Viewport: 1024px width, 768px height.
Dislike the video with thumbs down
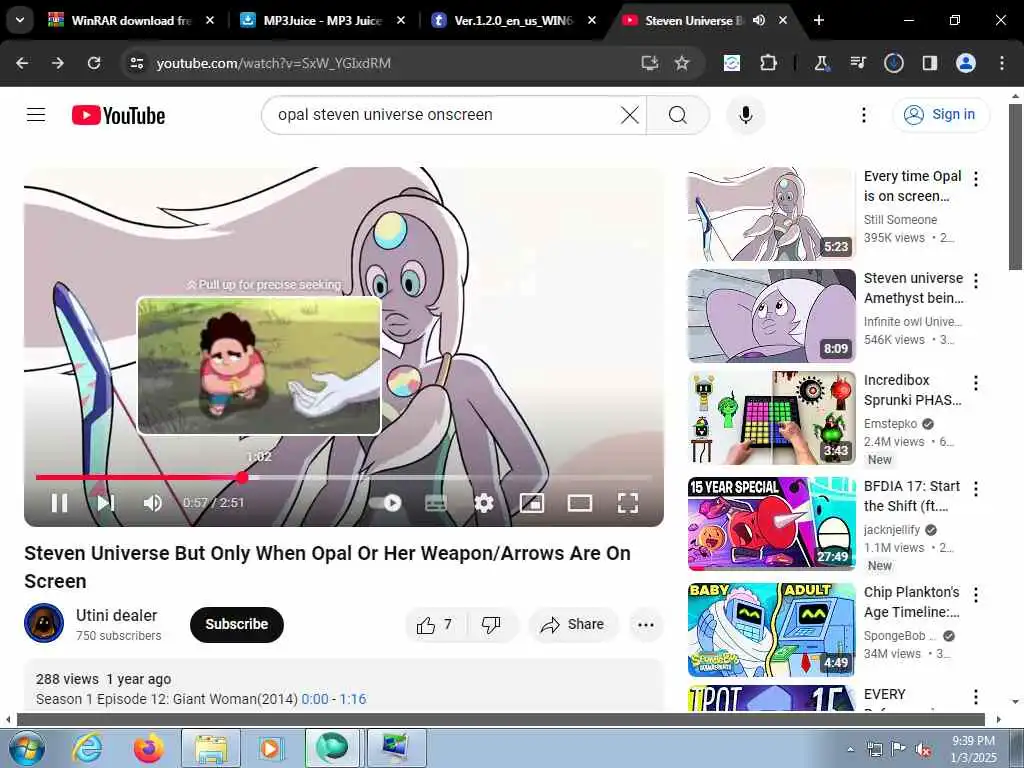point(491,625)
